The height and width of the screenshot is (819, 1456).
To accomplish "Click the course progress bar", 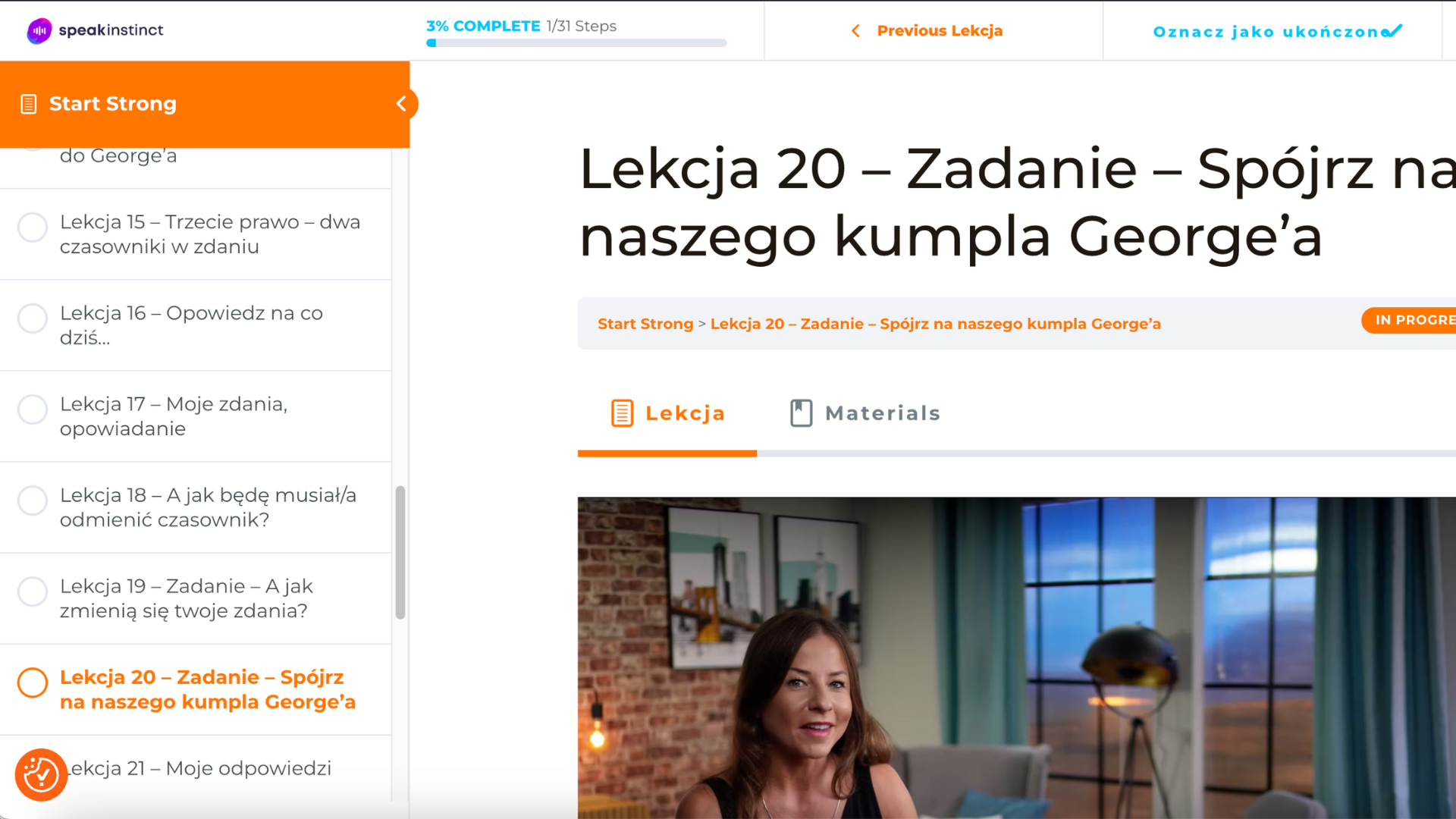I will pyautogui.click(x=576, y=43).
